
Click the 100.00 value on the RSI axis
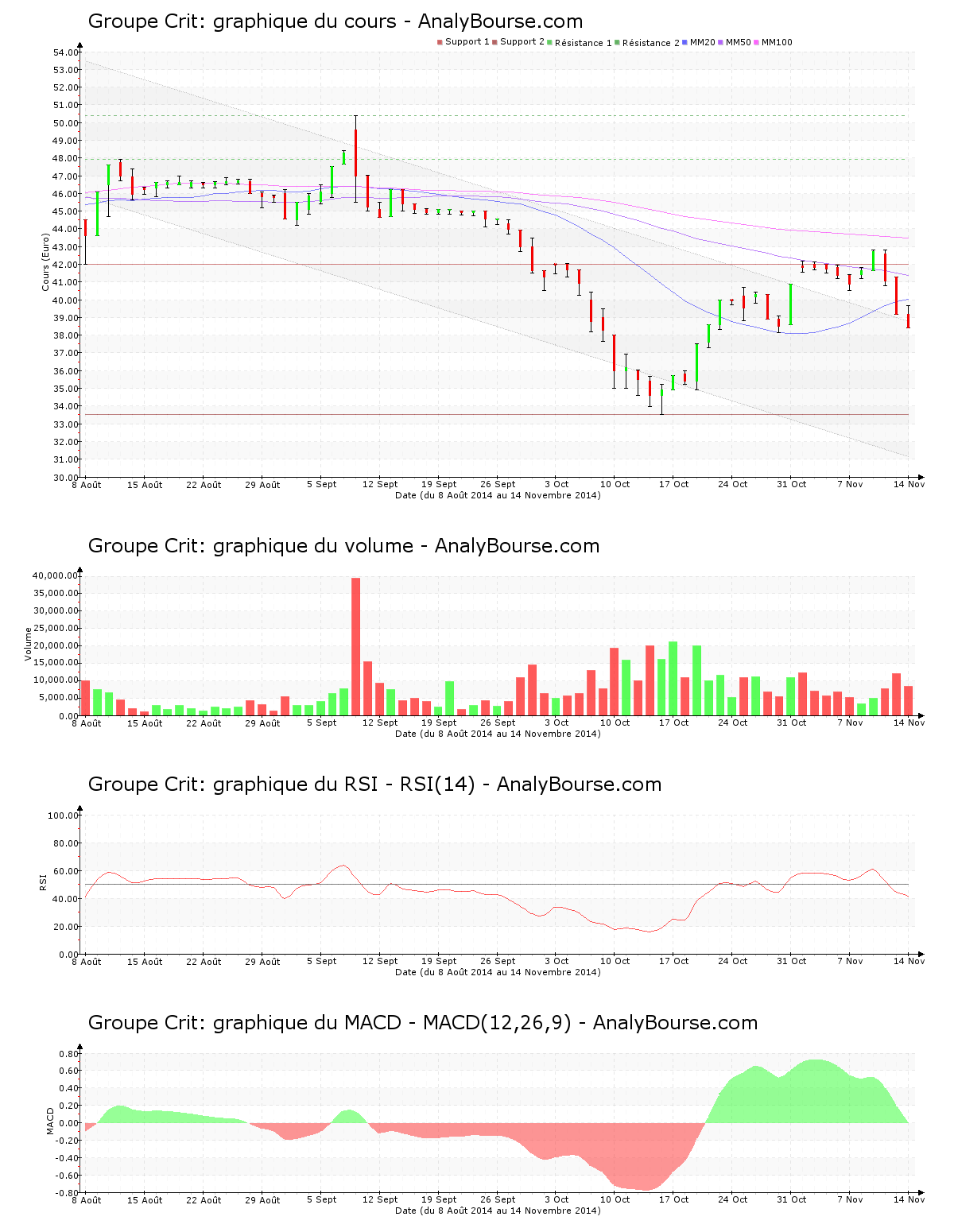(64, 816)
